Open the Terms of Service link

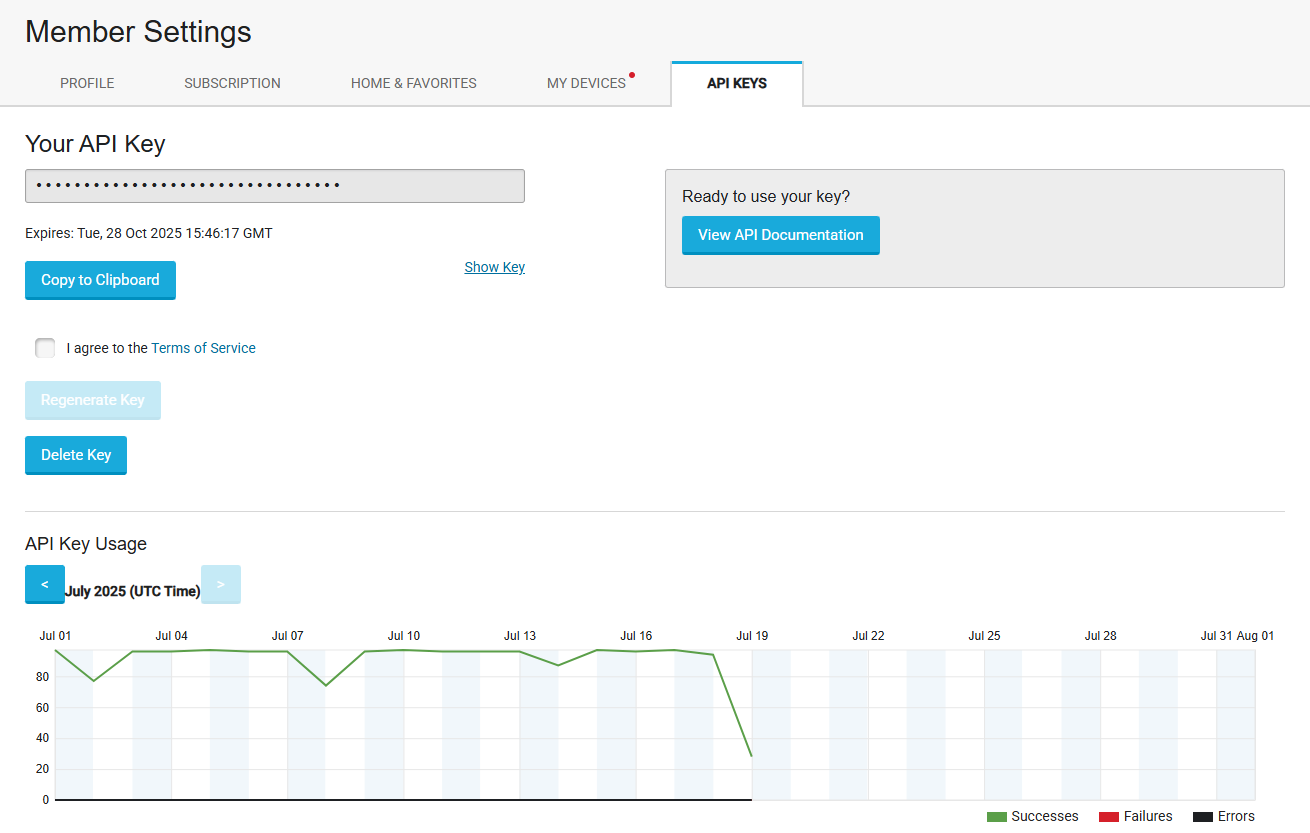coord(203,348)
